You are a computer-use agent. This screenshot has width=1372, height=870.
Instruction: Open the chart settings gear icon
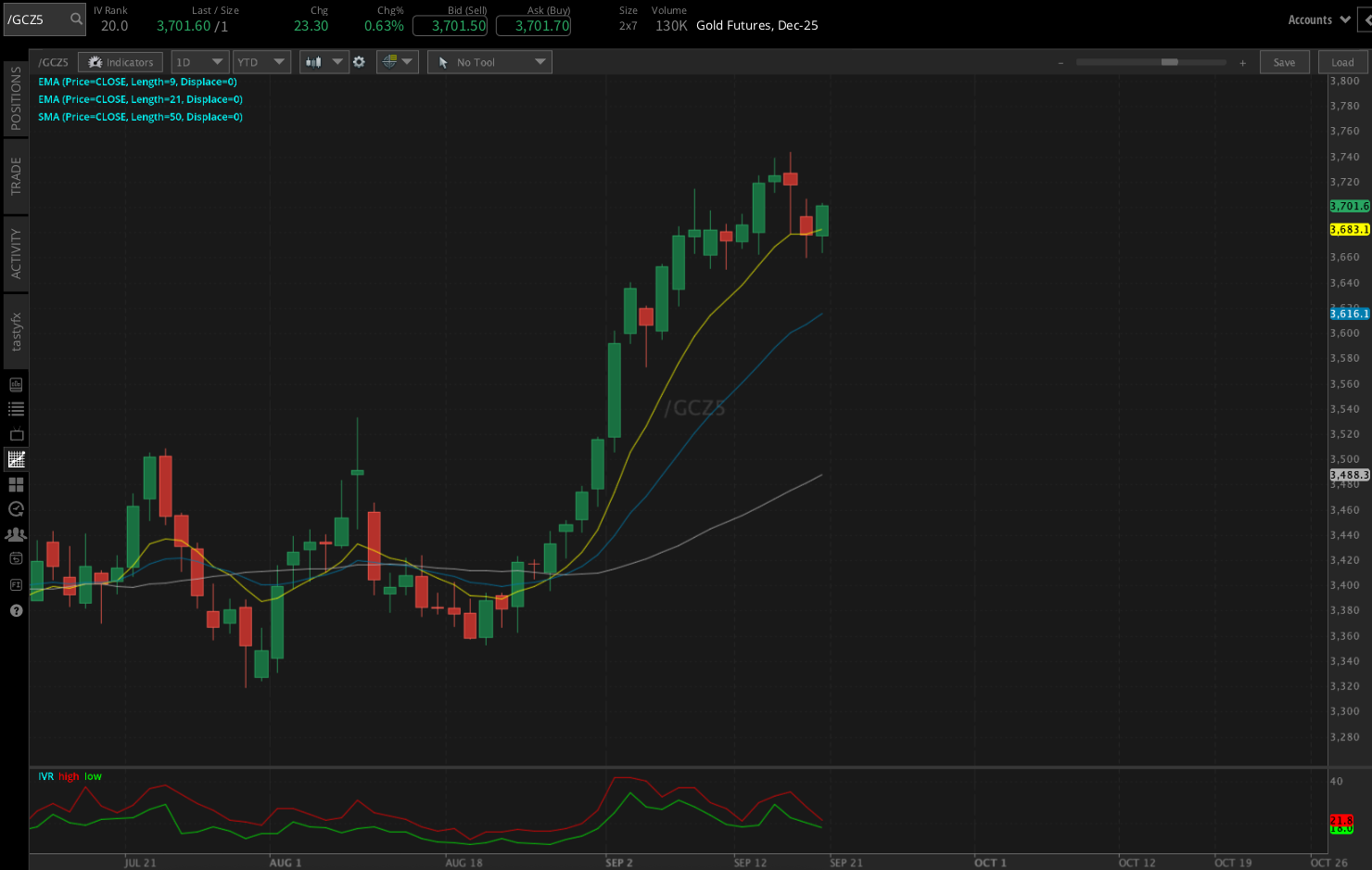point(360,61)
